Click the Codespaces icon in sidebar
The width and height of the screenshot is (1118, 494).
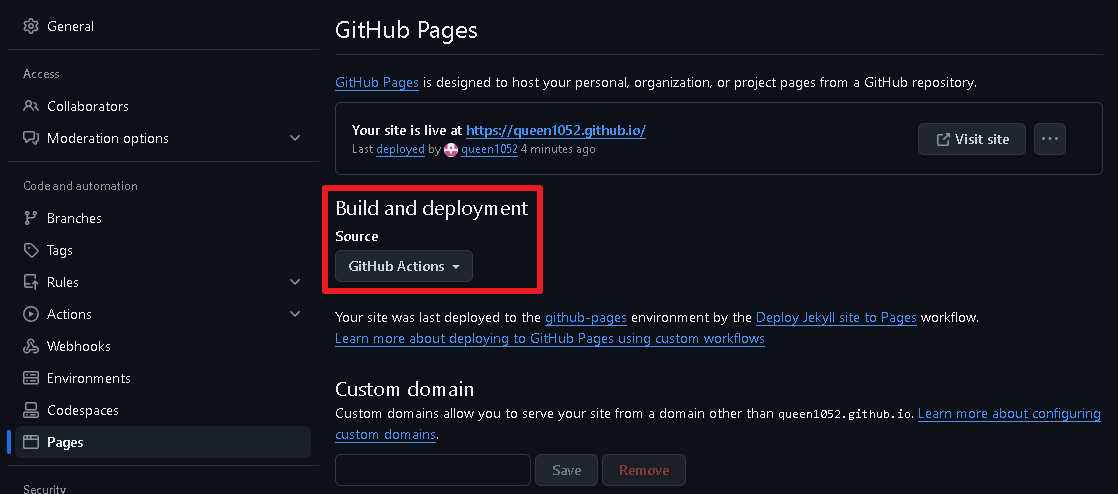click(30, 410)
